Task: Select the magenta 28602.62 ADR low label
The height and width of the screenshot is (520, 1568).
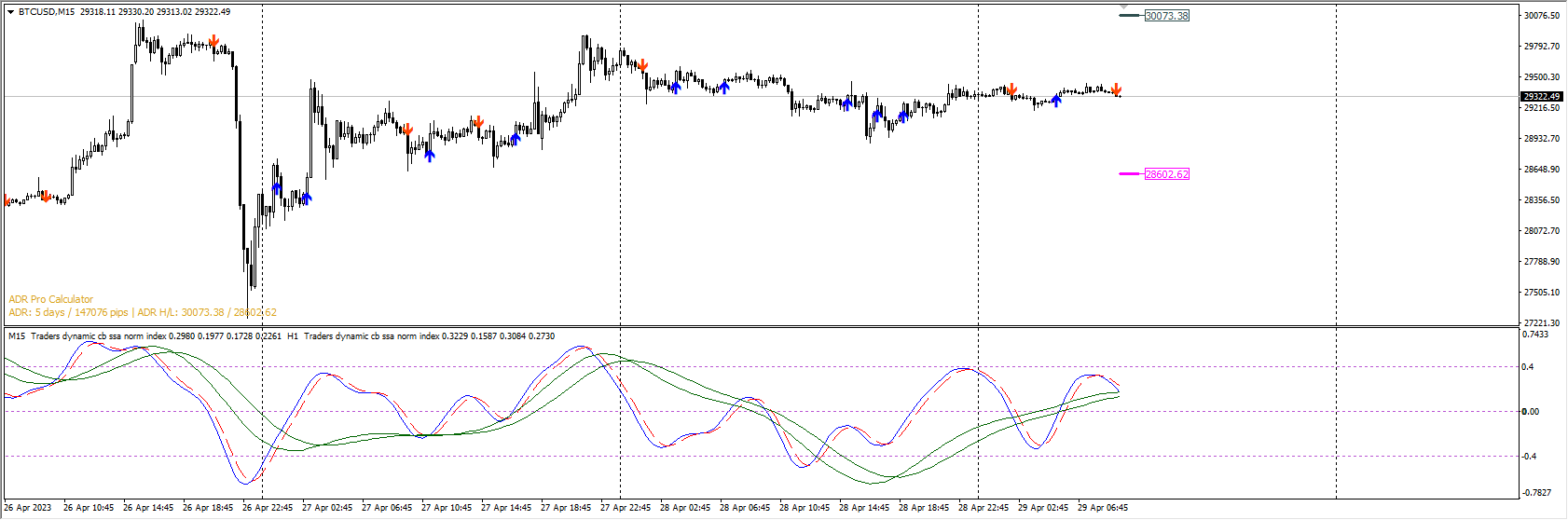Action: tap(1166, 174)
